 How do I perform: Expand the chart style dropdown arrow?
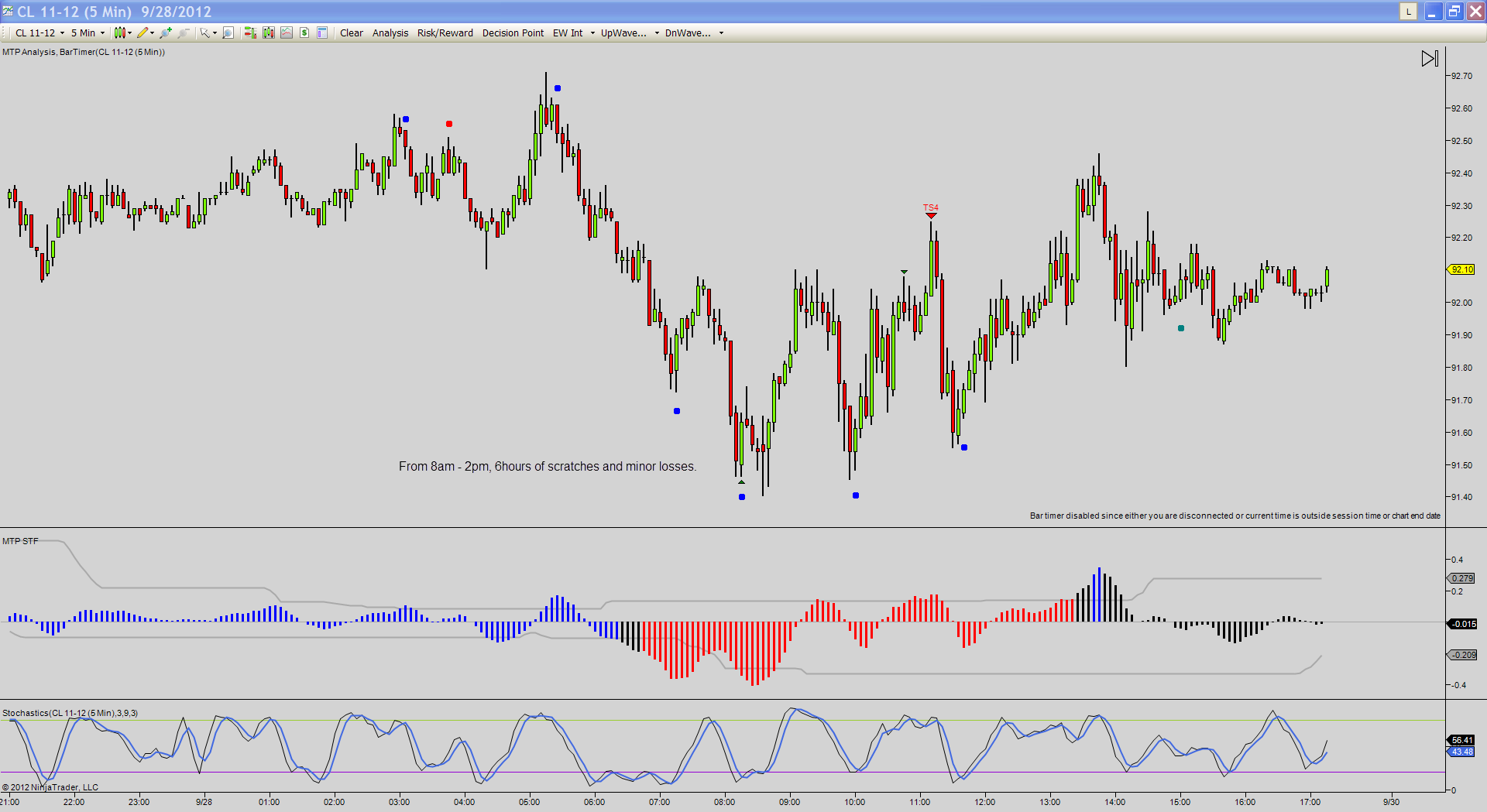point(129,33)
